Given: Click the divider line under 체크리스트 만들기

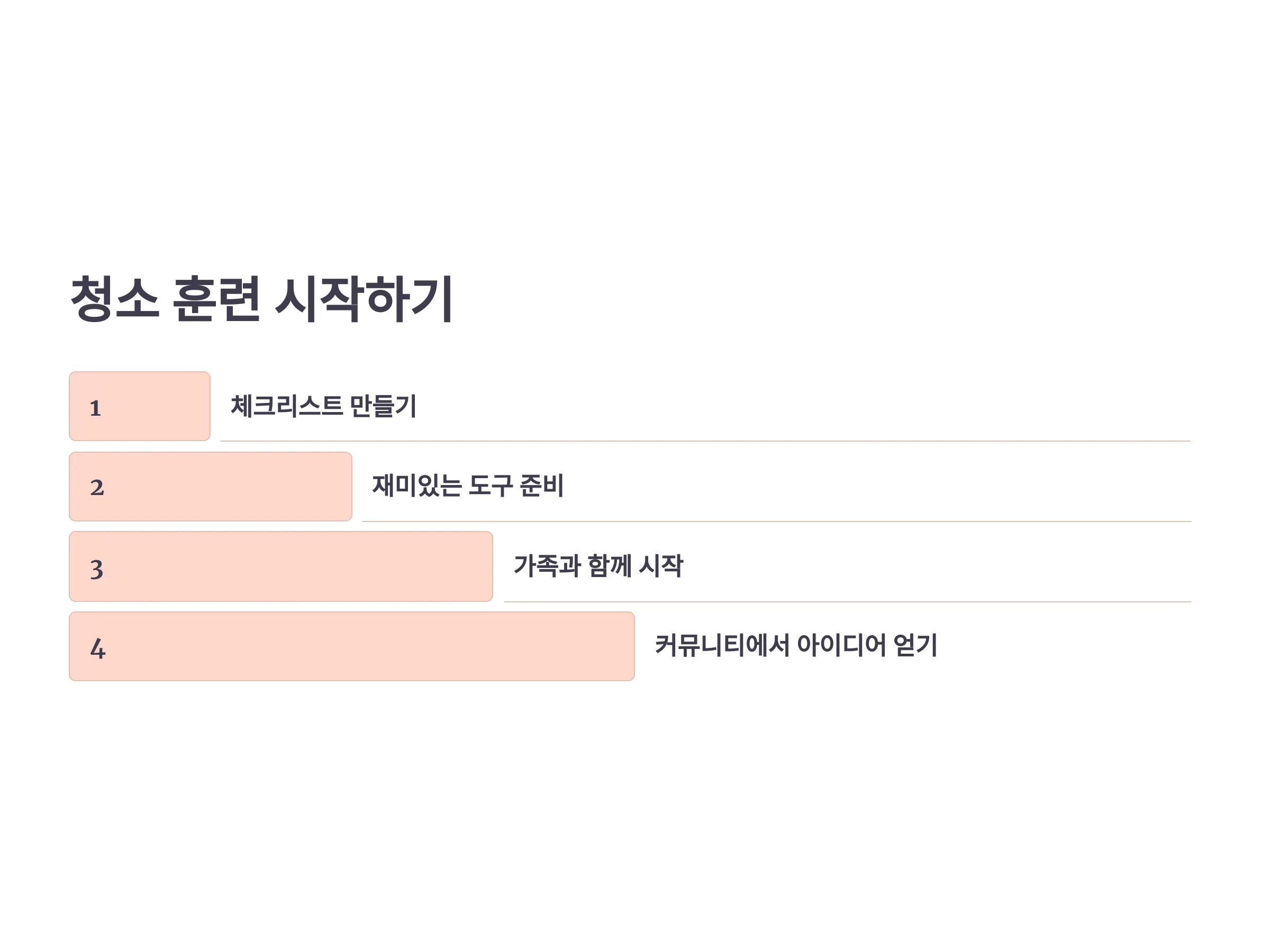Looking at the screenshot, I should tap(705, 441).
